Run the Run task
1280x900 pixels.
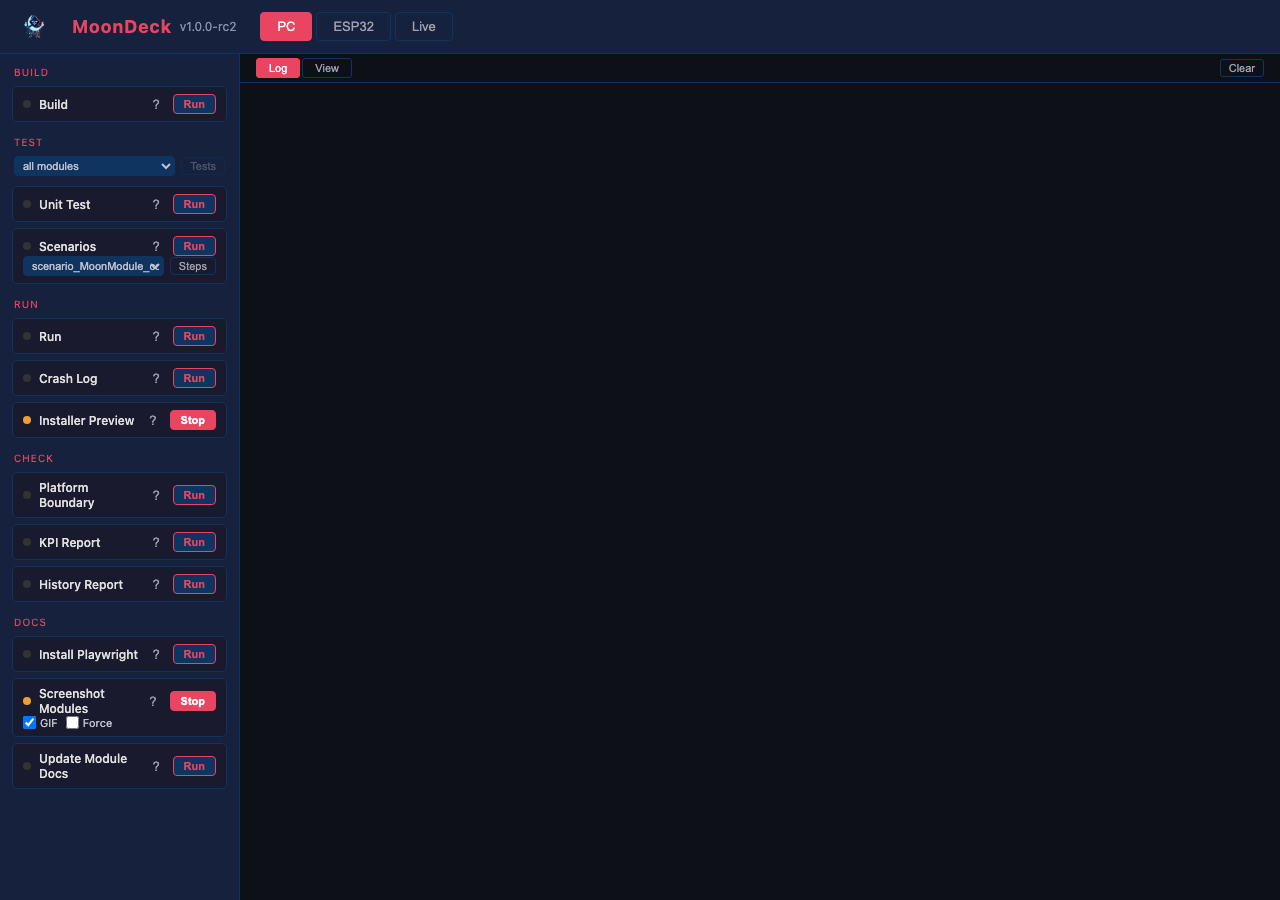point(194,336)
